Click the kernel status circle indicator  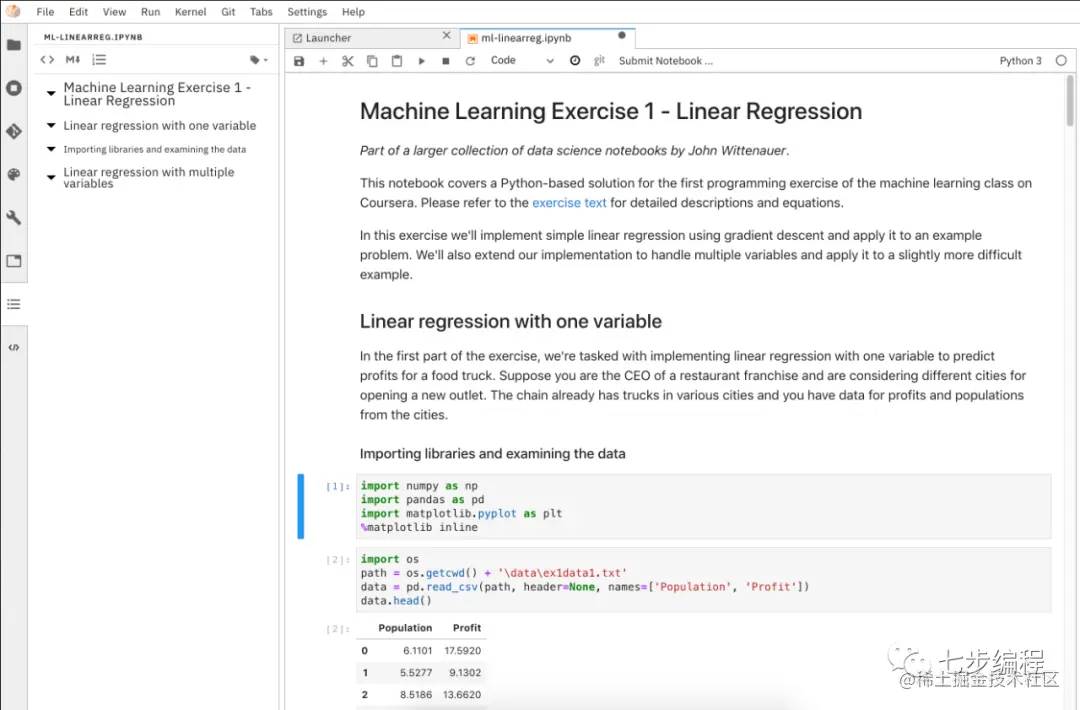(1061, 61)
